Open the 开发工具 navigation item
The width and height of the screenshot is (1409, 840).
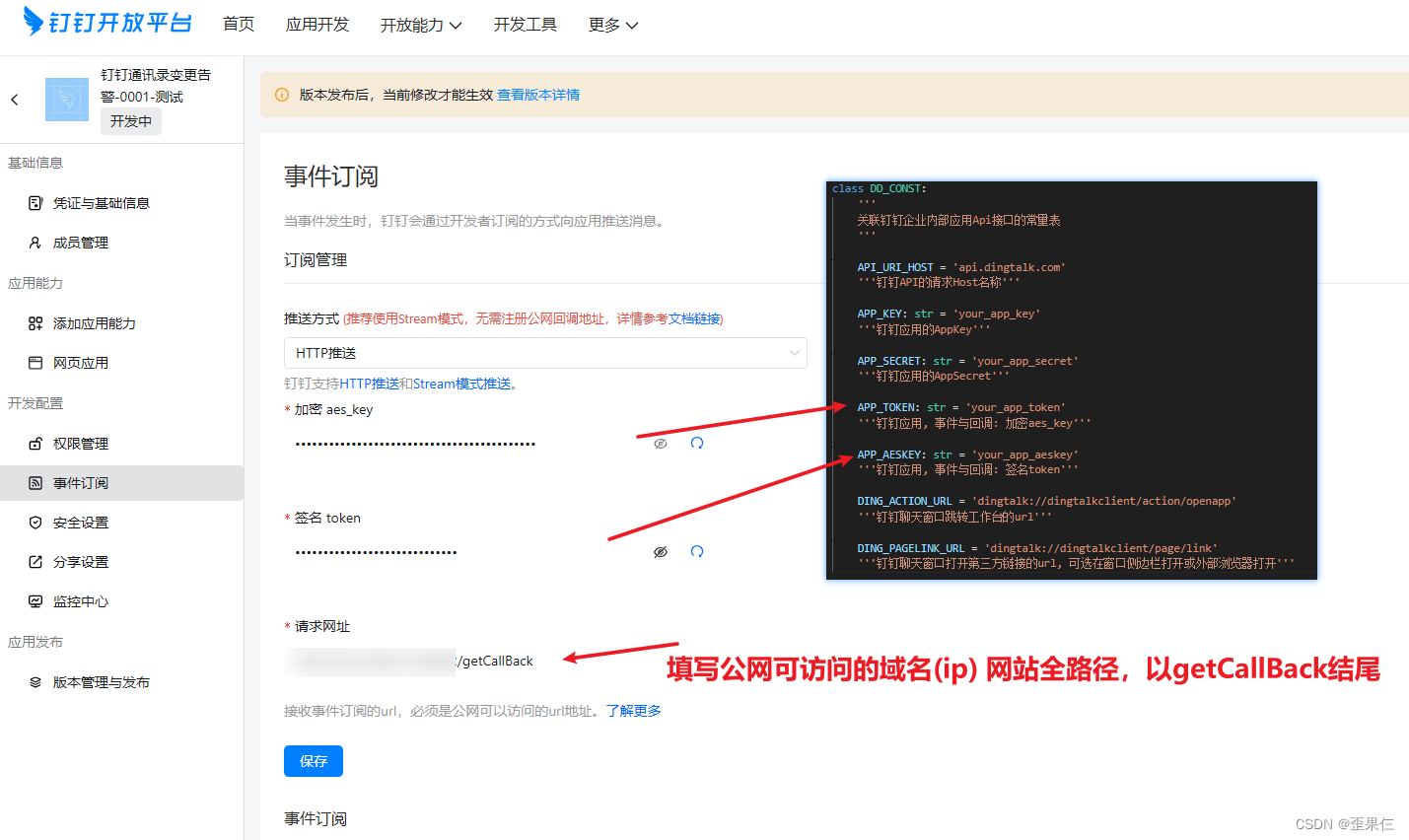[526, 25]
